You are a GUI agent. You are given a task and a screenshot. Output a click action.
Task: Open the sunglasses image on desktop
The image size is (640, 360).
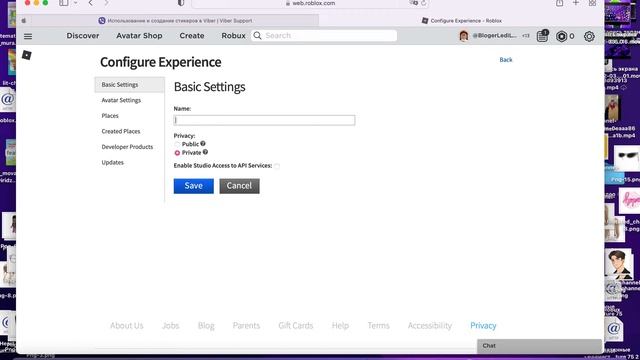627,157
